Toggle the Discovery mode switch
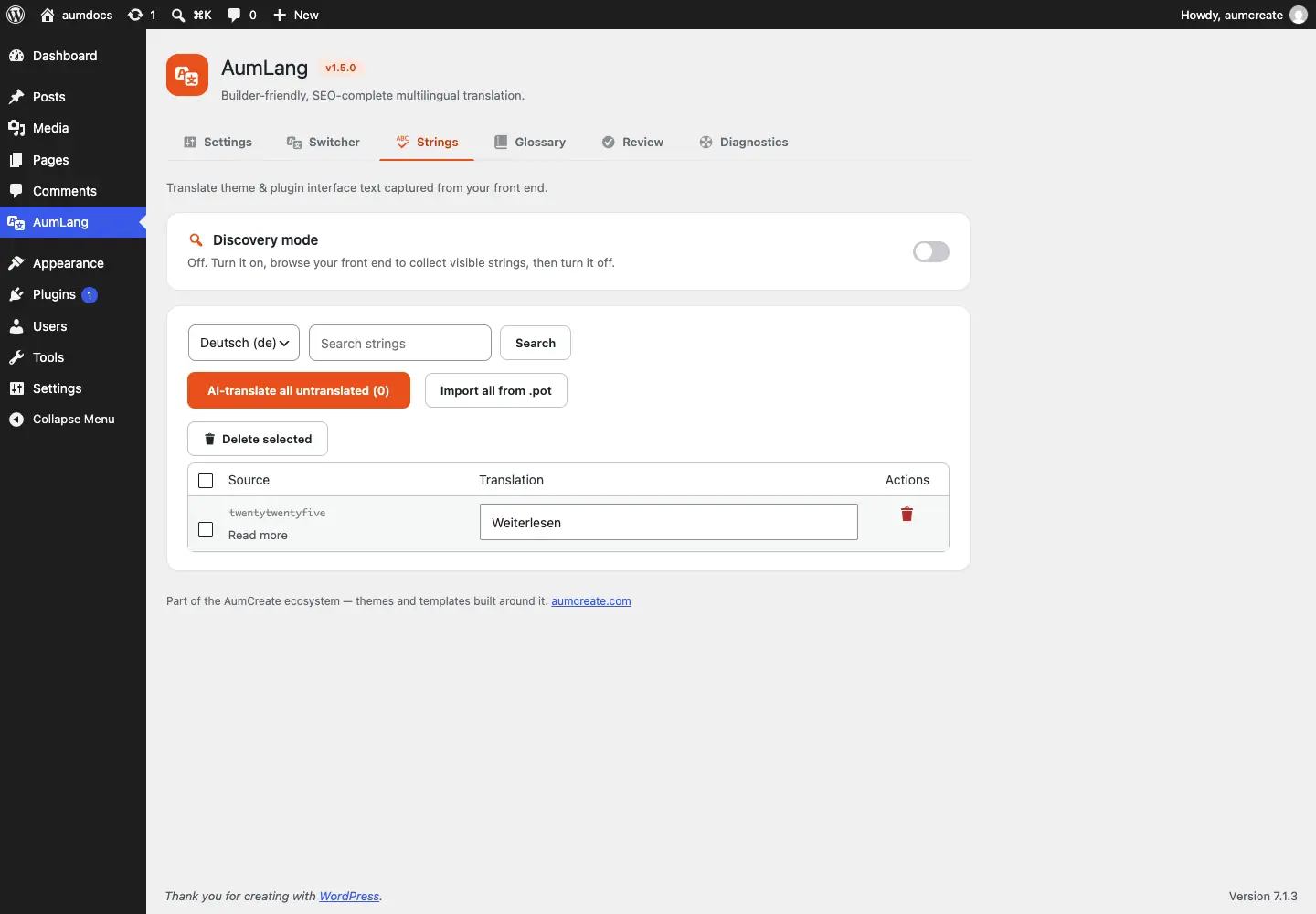This screenshot has width=1316, height=914. point(931,251)
